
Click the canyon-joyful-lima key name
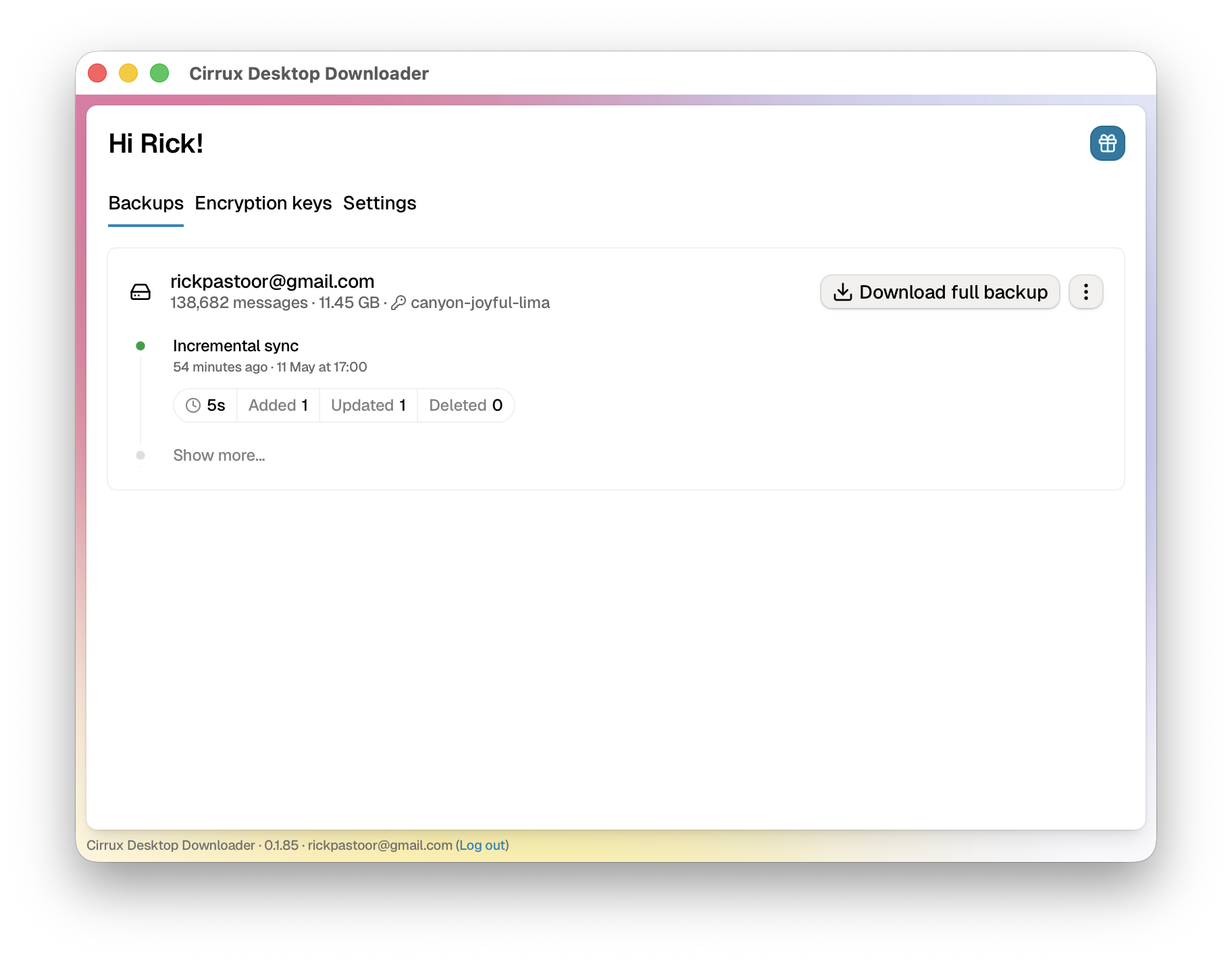pyautogui.click(x=480, y=303)
